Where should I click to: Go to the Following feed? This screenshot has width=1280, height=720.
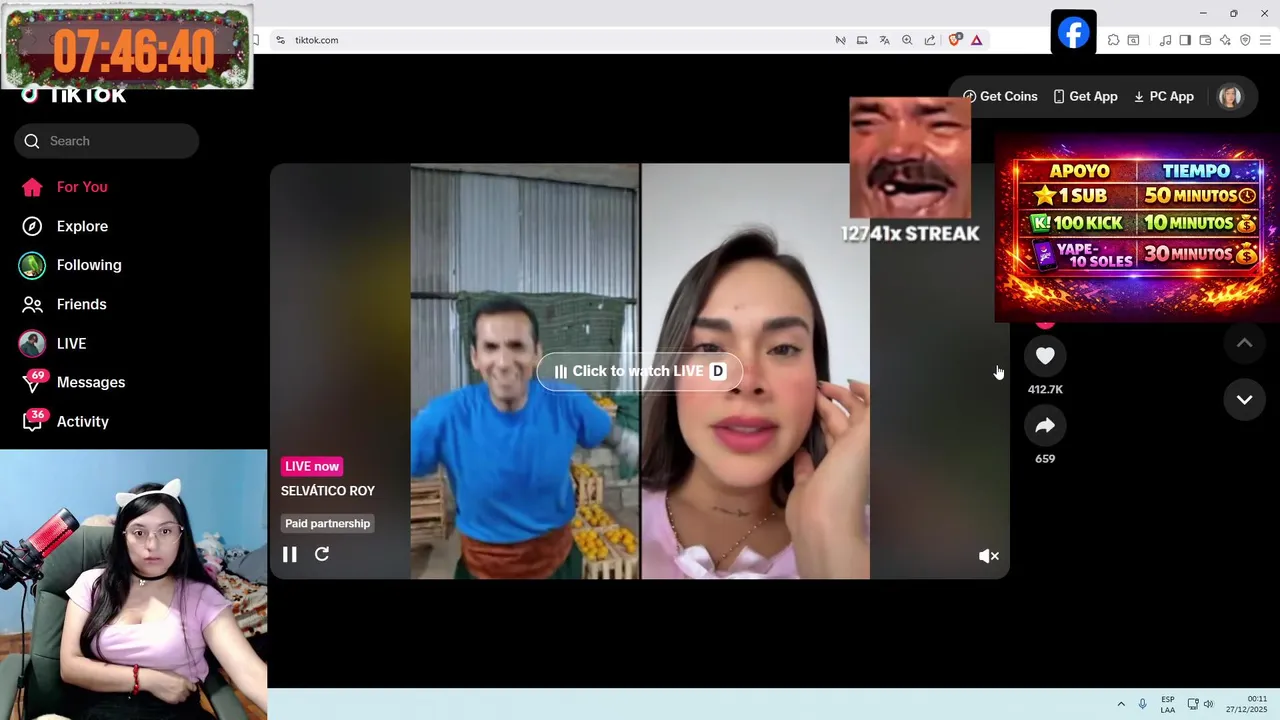pyautogui.click(x=70, y=265)
